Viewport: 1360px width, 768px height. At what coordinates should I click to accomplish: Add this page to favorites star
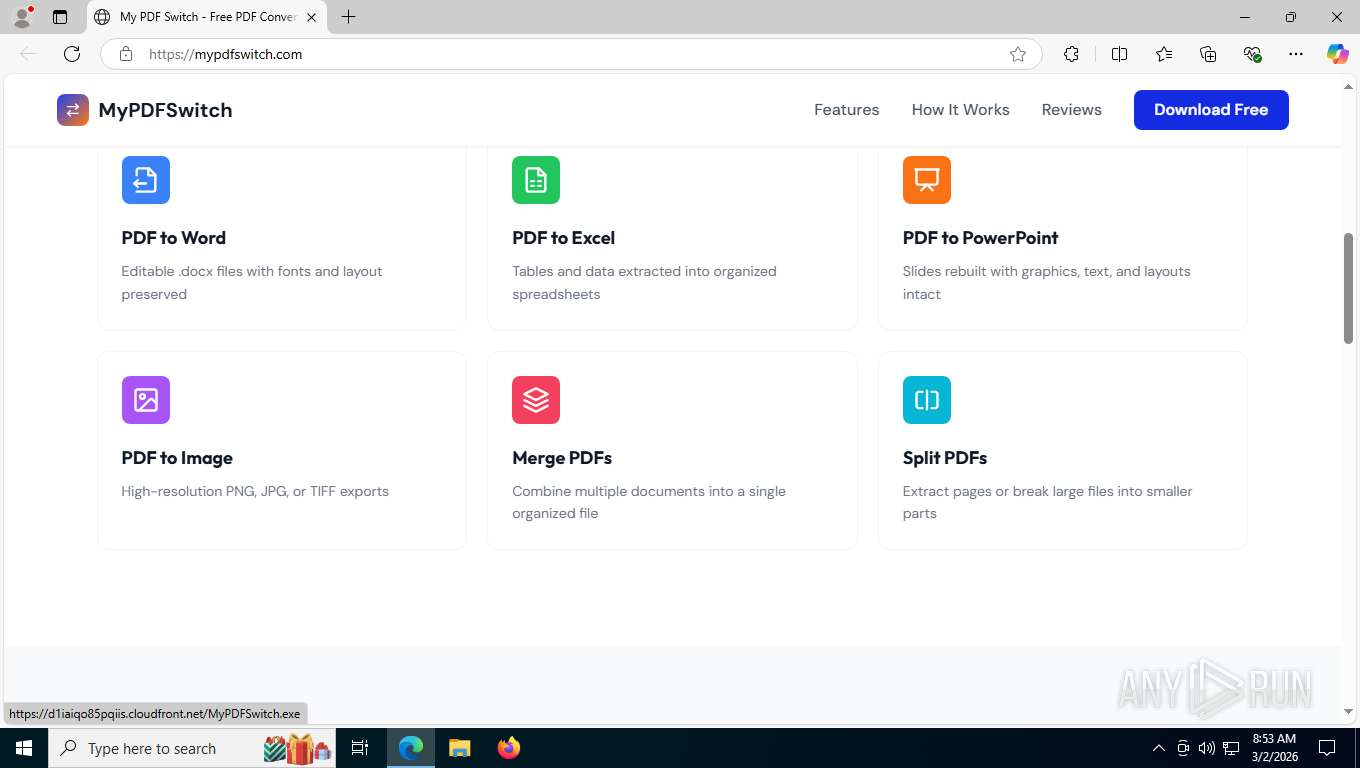click(x=1018, y=54)
